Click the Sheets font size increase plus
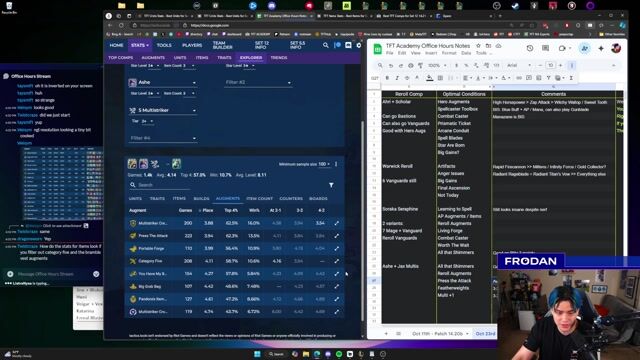640x360 pixels. pos(560,65)
